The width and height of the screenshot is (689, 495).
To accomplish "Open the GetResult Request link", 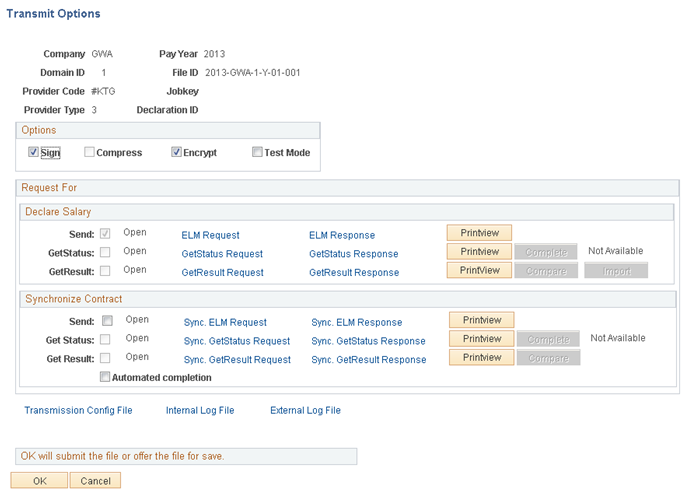I will point(222,273).
